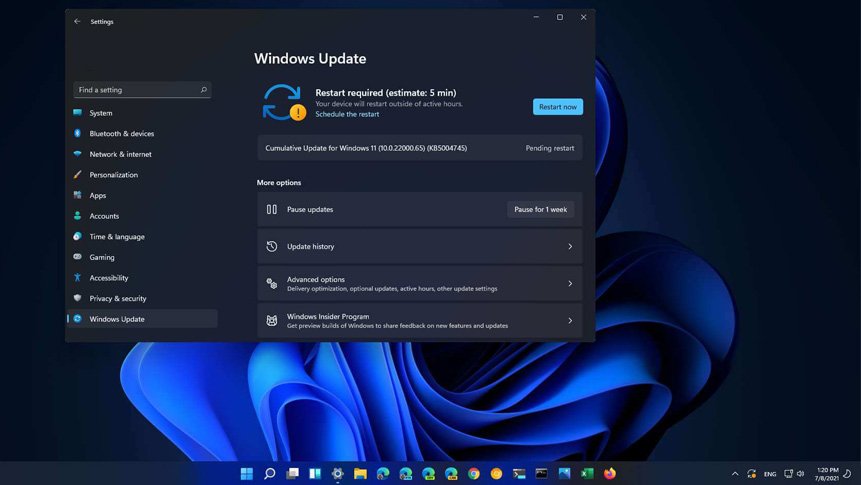Click the Gaming controller icon in sidebar
Screen dimensions: 861x485
pyautogui.click(x=77, y=257)
